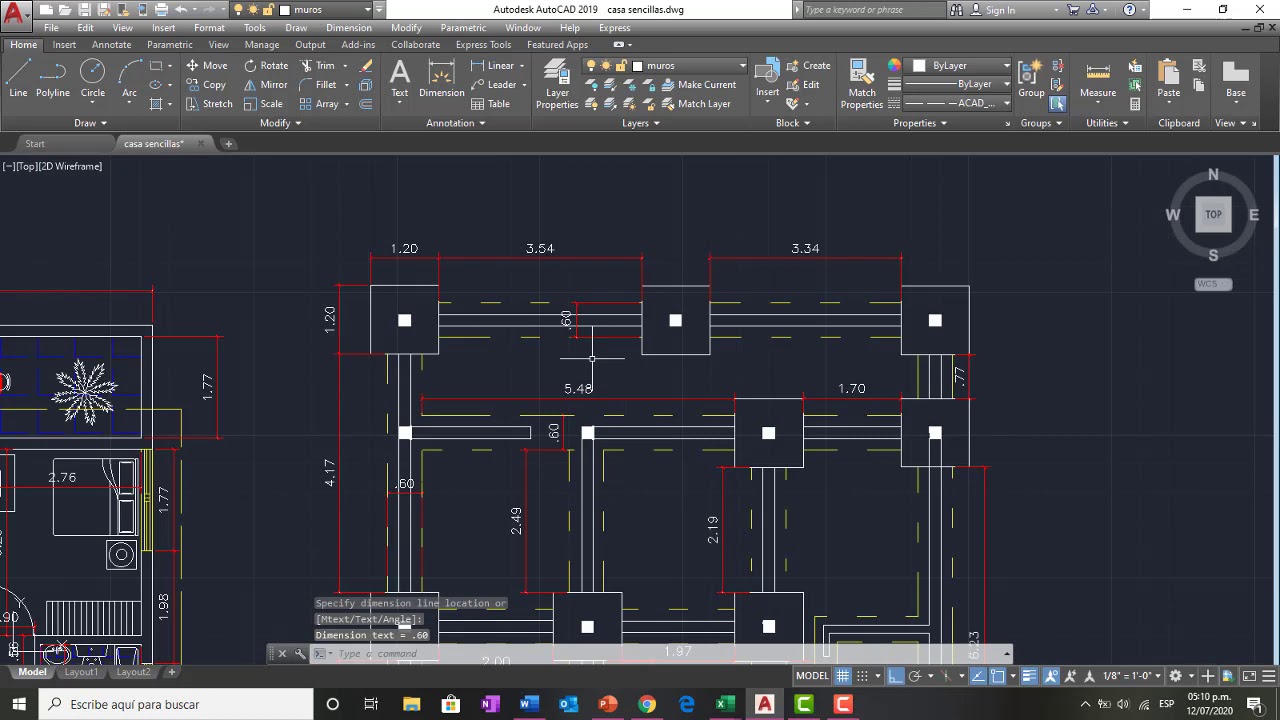Click the Match Properties tool
This screenshot has width=1280, height=720.
862,84
